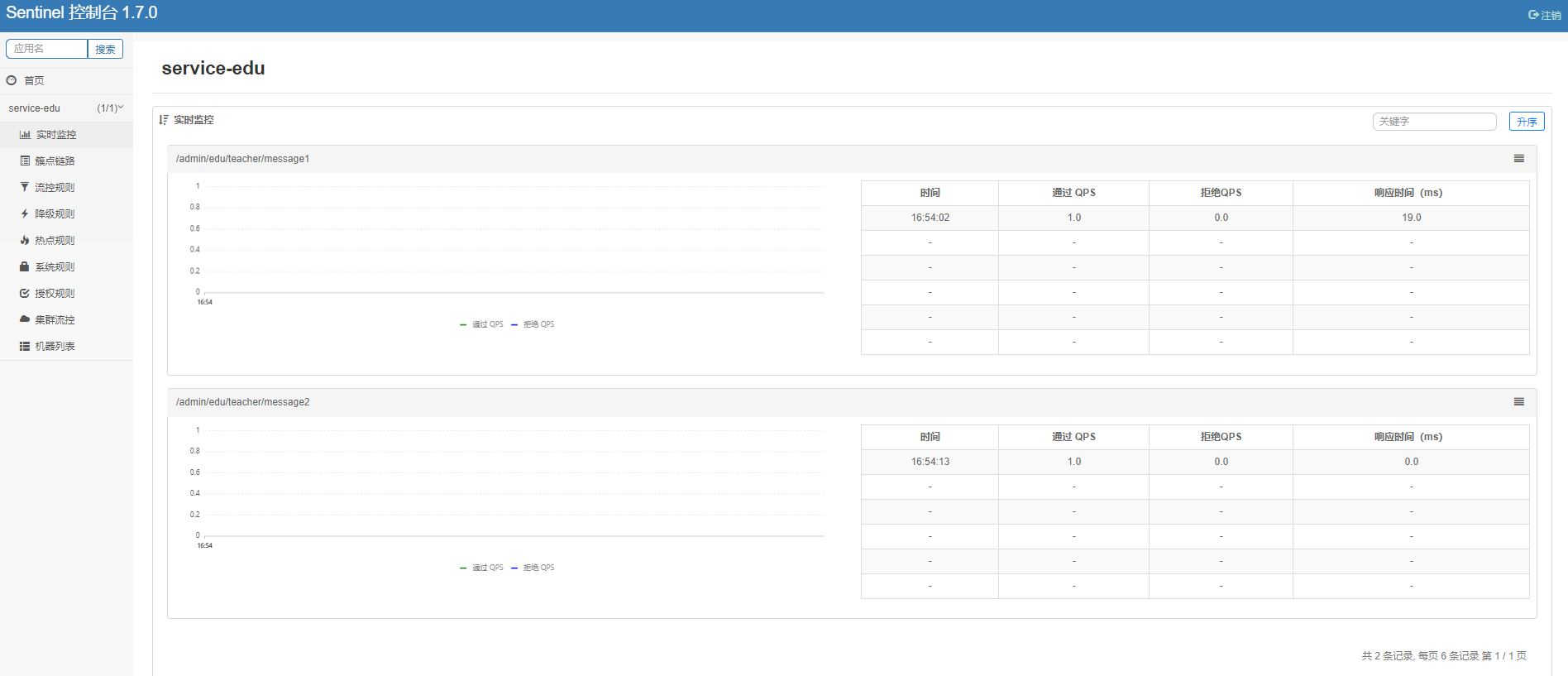1568x676 pixels.
Task: Click the service-edu page heading
Action: click(213, 68)
